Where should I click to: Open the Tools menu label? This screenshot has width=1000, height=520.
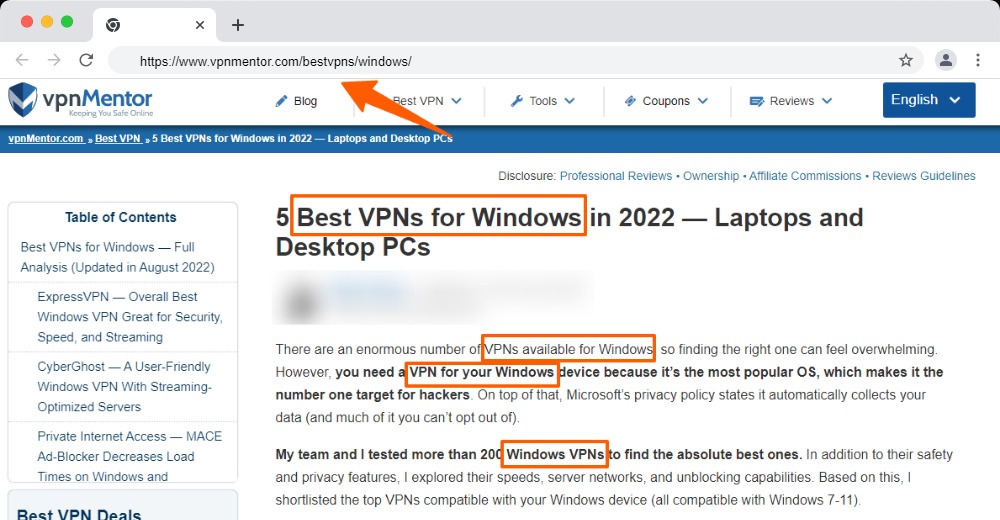(543, 101)
